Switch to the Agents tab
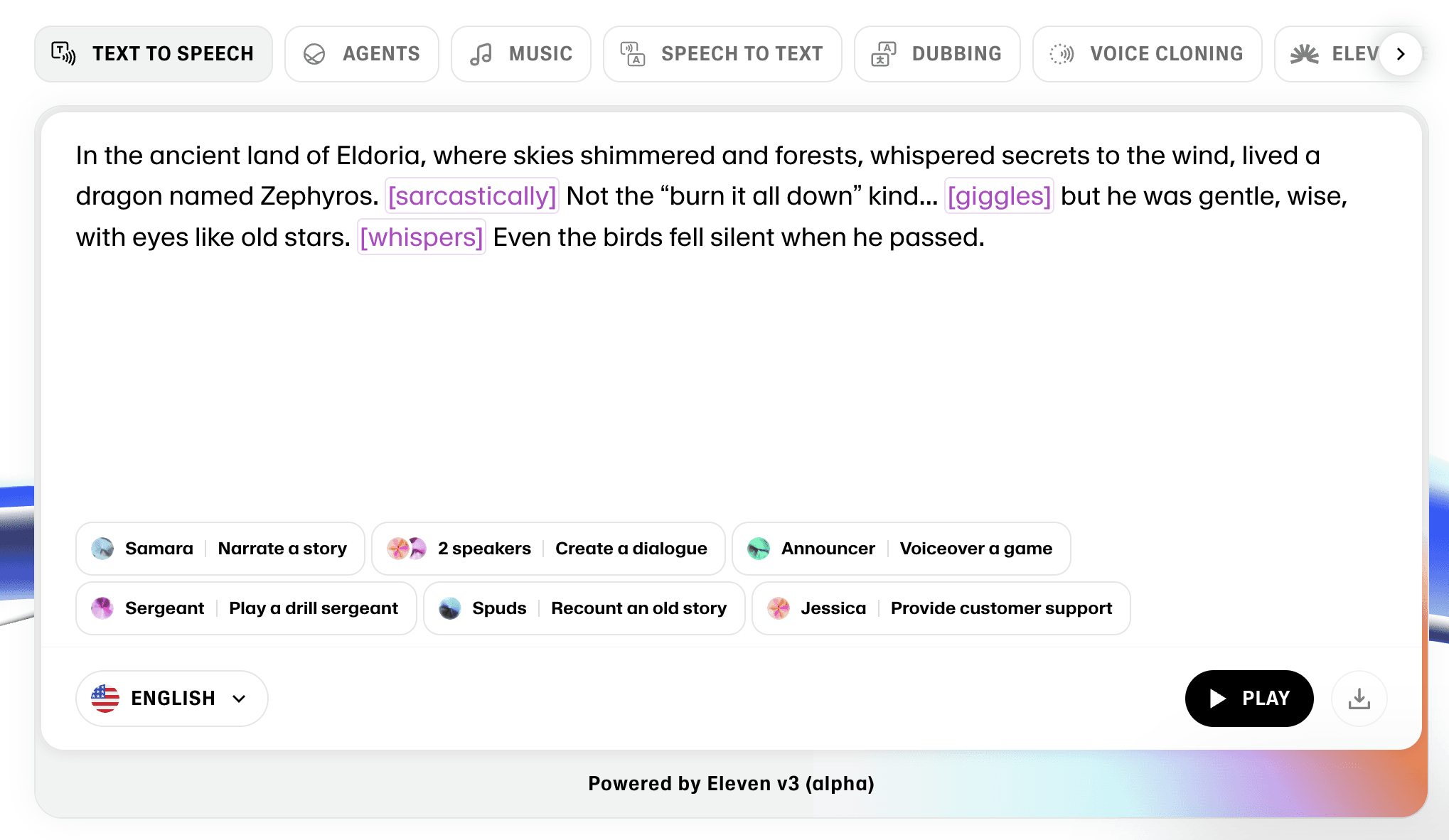This screenshot has width=1449, height=840. pos(362,54)
